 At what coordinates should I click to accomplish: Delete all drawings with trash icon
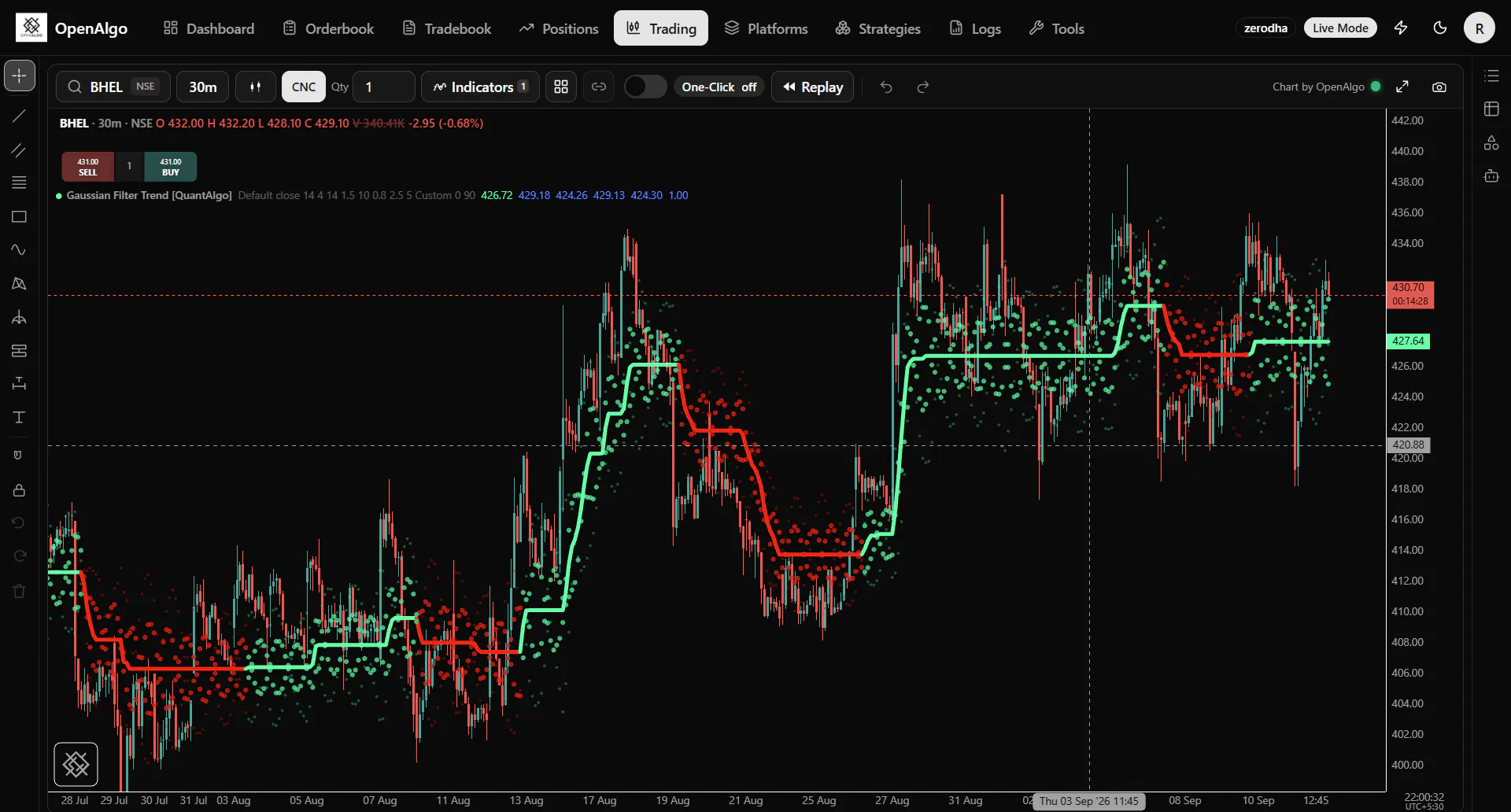click(20, 591)
